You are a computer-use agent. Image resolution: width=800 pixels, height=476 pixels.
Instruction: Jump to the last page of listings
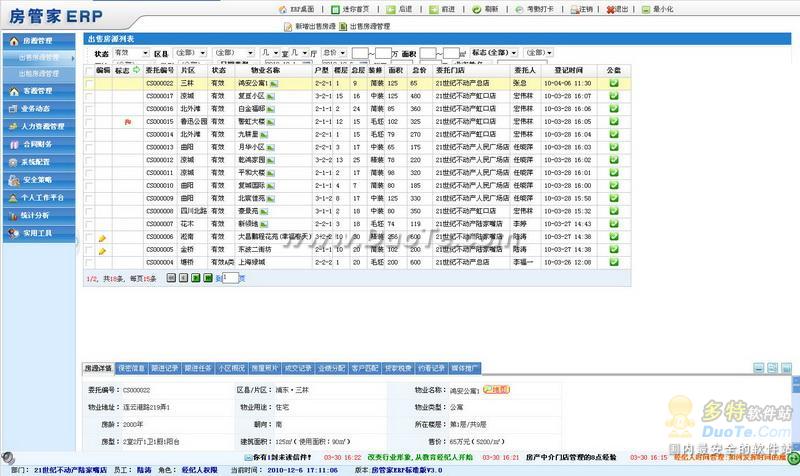click(x=209, y=278)
